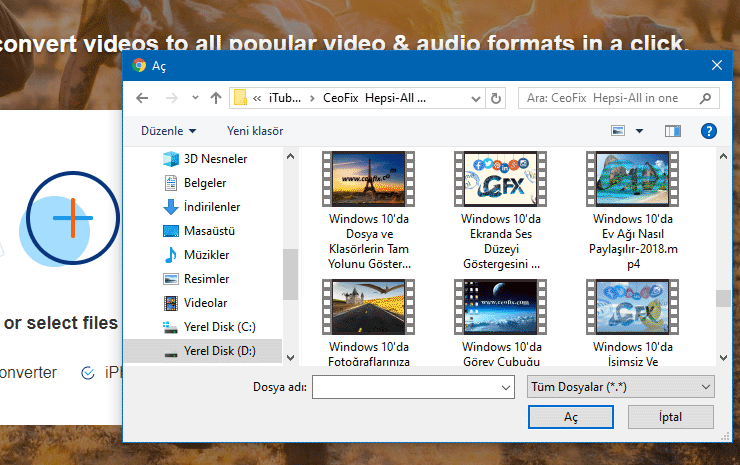Go back with the back arrow
Viewport: 740px width, 465px height.
point(142,98)
